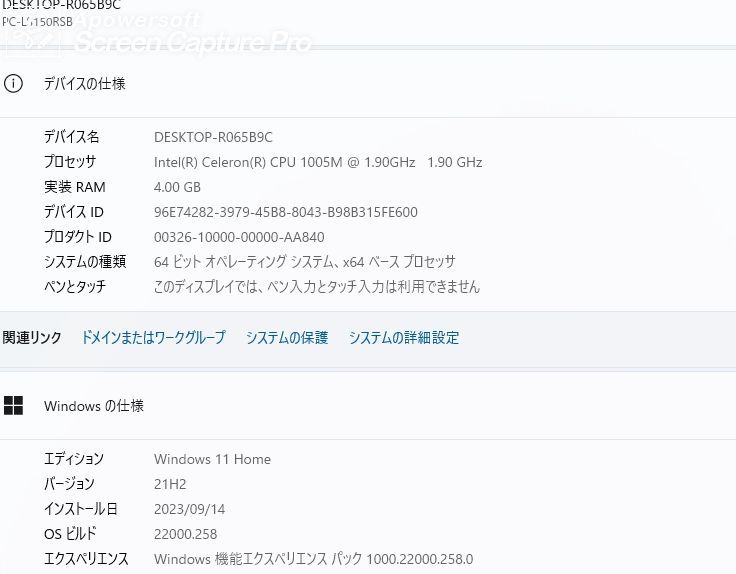
Task: Select version value 21H2
Action: (170, 484)
